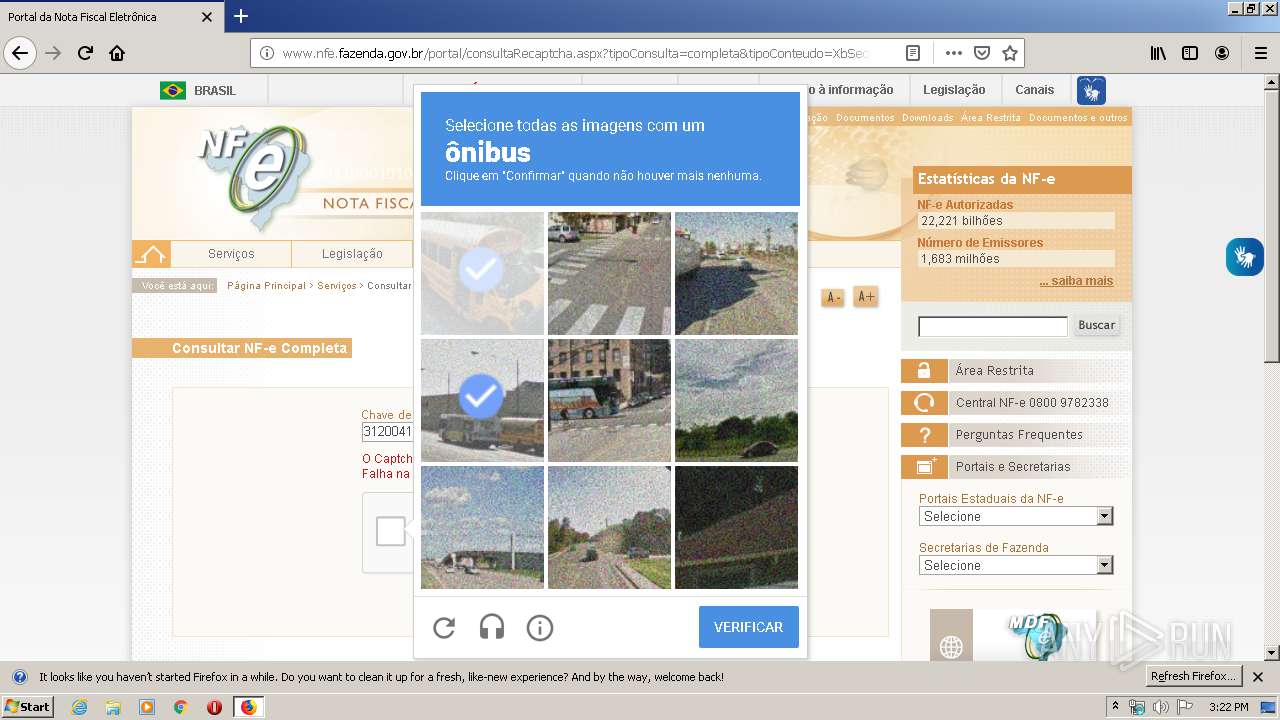The width and height of the screenshot is (1280, 720).
Task: Open Secretarias de Fazenda dropdown
Action: (1016, 565)
